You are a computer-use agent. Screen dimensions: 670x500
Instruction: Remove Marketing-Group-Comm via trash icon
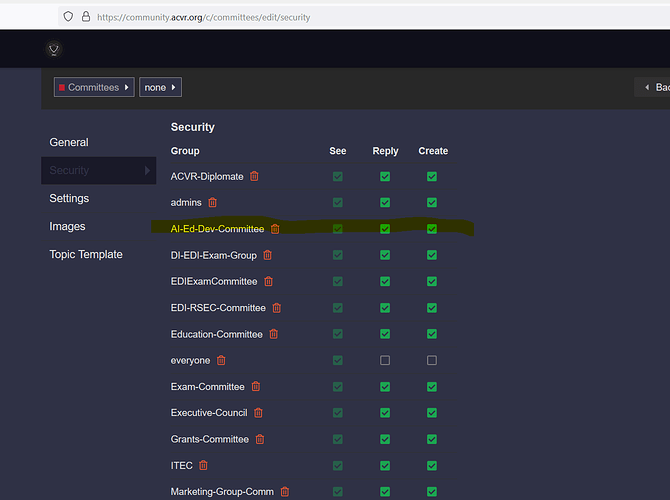click(x=285, y=491)
